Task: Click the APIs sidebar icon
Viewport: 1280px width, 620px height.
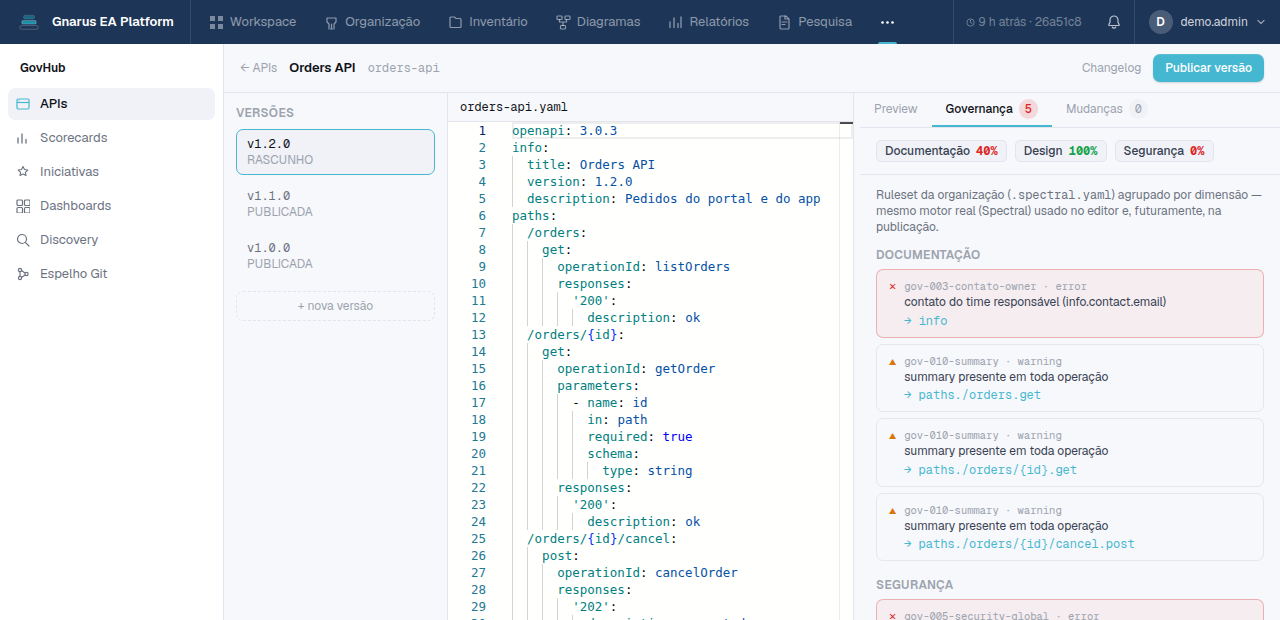Action: tap(23, 104)
